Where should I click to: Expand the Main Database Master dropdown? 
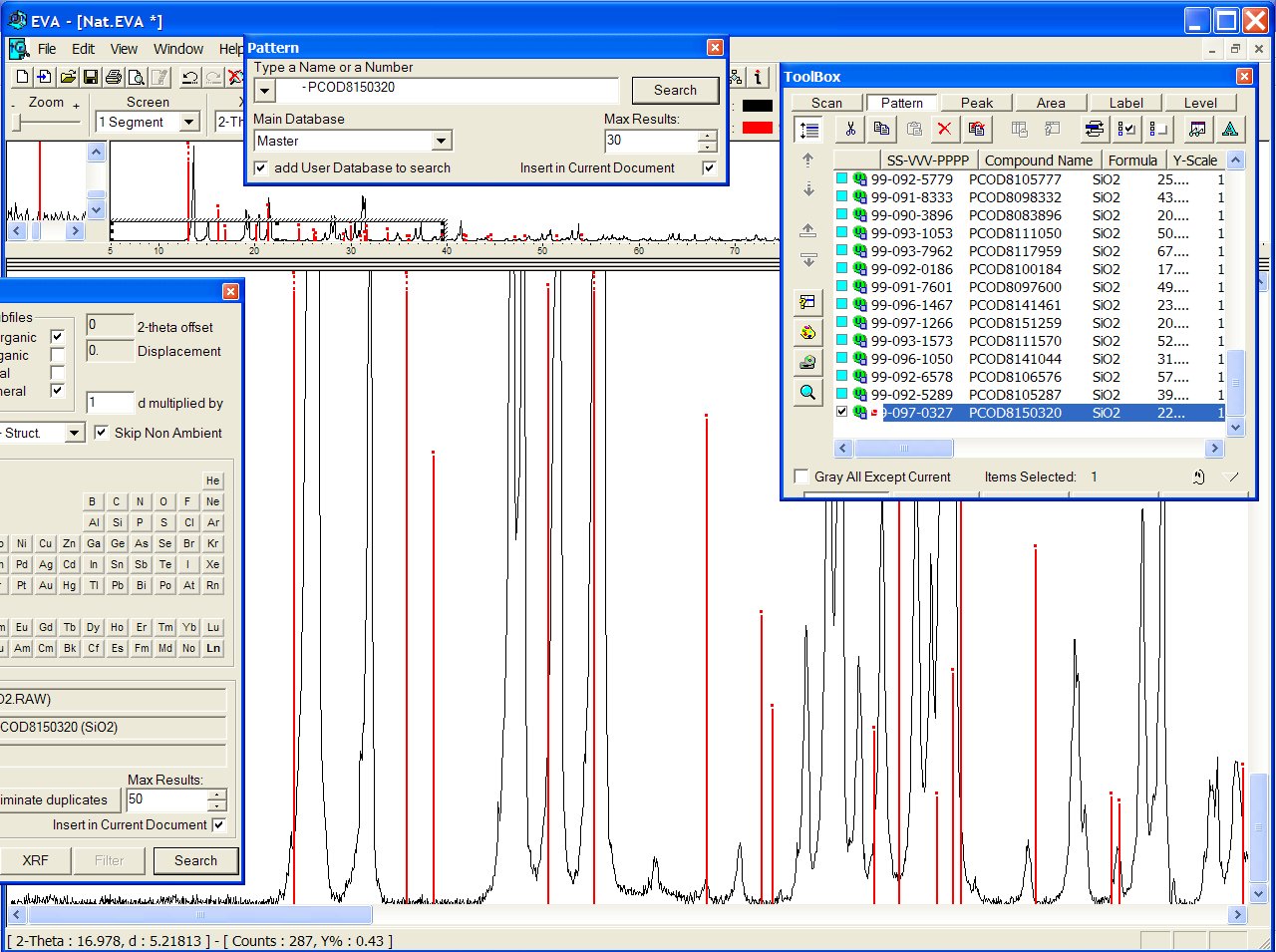point(442,142)
